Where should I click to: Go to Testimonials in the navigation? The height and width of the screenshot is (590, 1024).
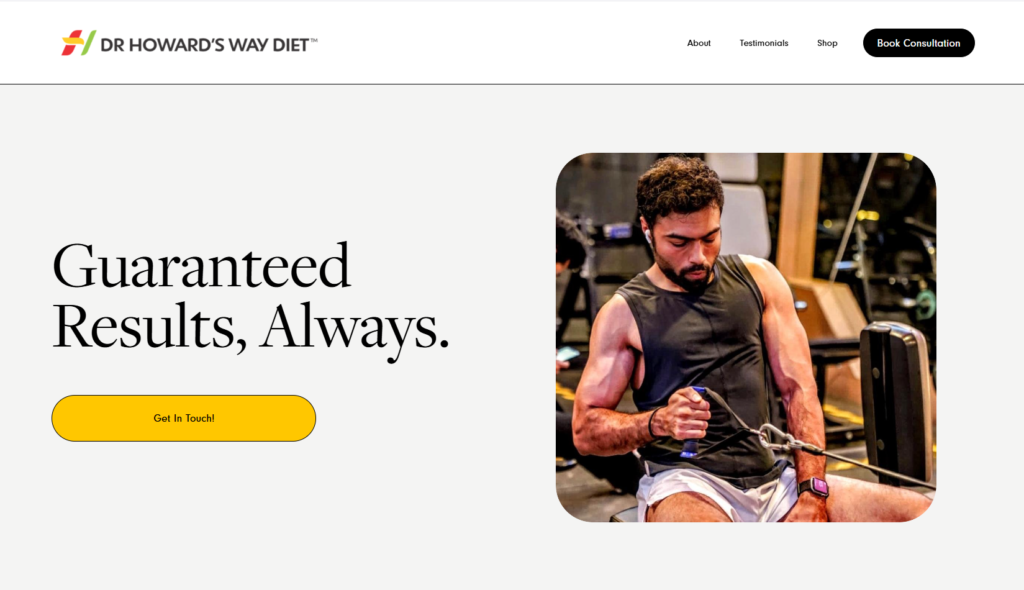click(763, 43)
